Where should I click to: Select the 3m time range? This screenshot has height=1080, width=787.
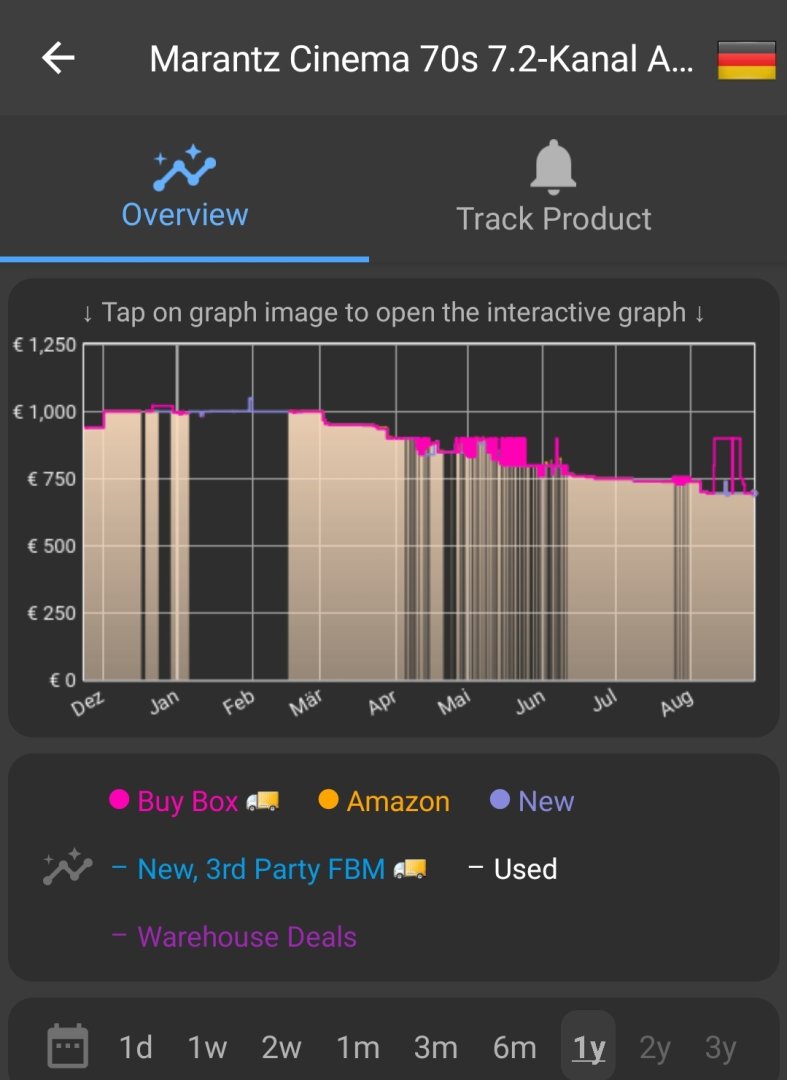(435, 1047)
